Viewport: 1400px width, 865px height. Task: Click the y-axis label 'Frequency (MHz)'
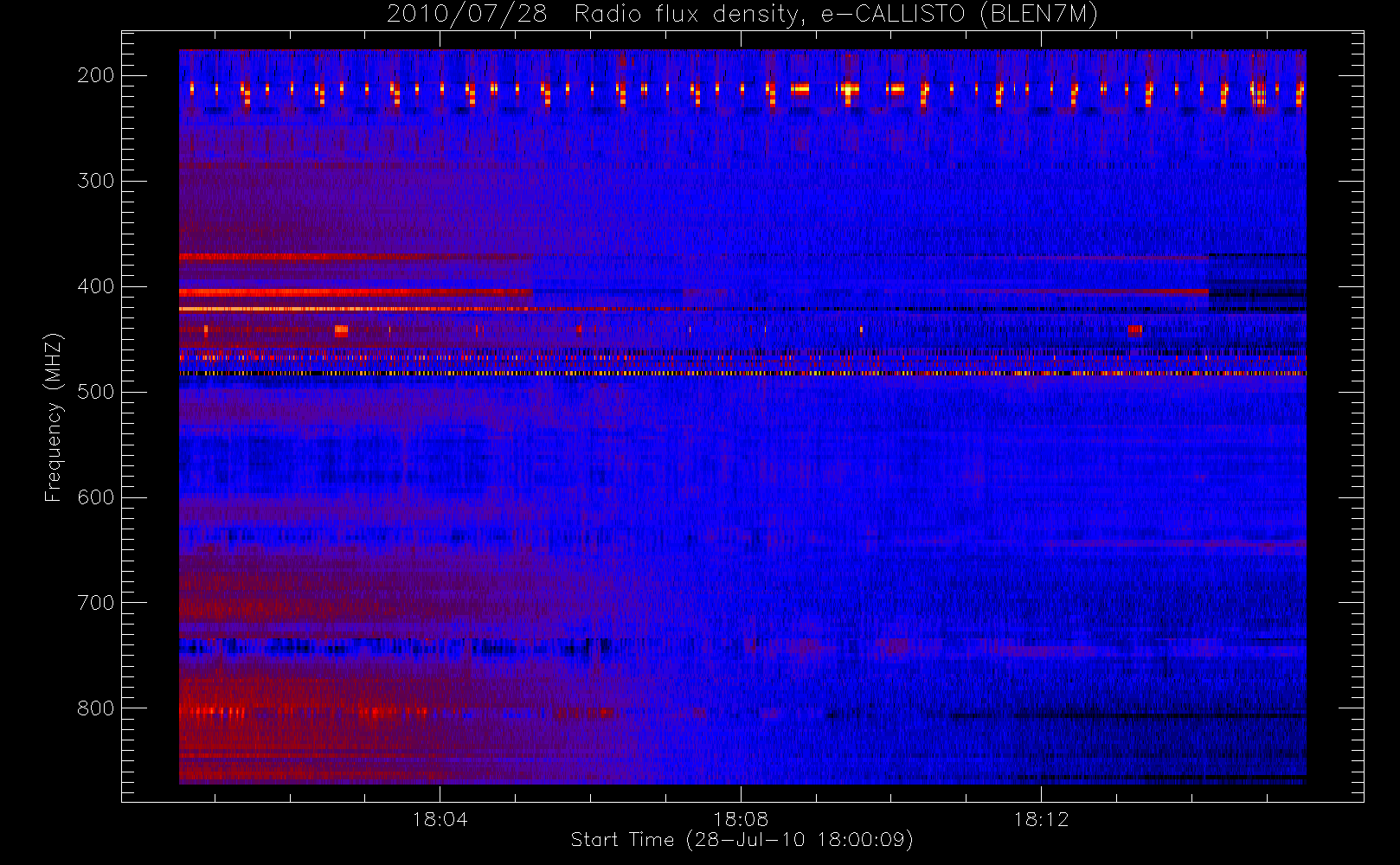(x=54, y=417)
